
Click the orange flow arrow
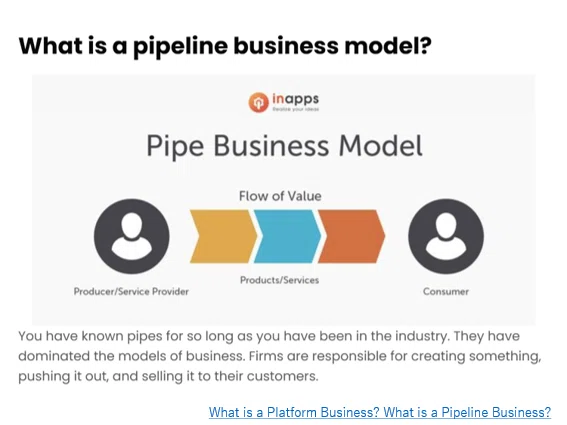351,236
